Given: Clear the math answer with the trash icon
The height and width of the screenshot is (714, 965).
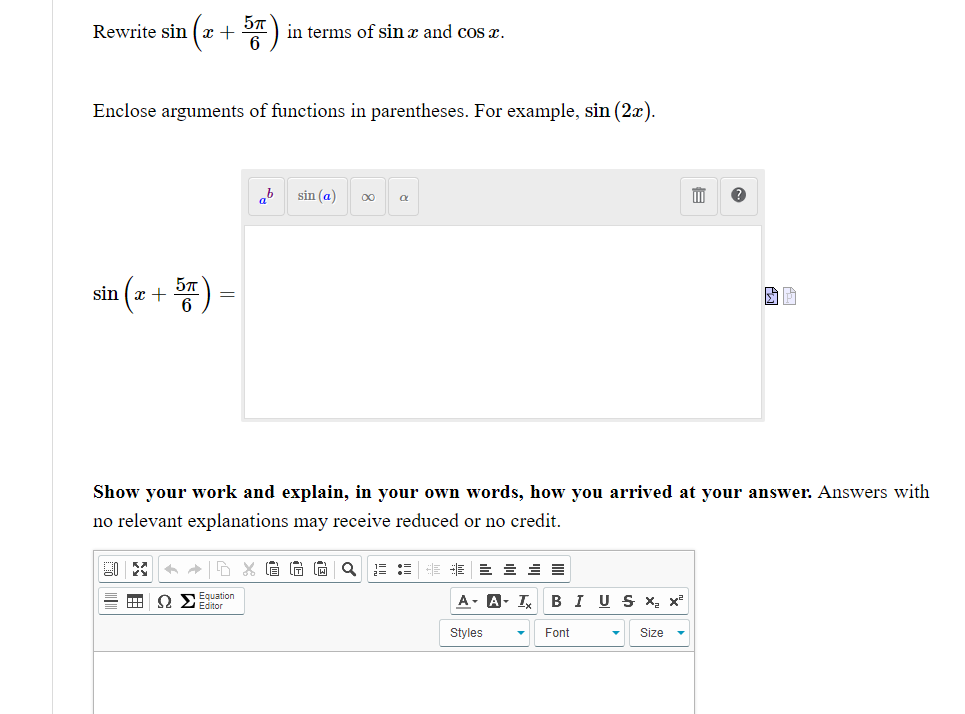Looking at the screenshot, I should [x=698, y=195].
